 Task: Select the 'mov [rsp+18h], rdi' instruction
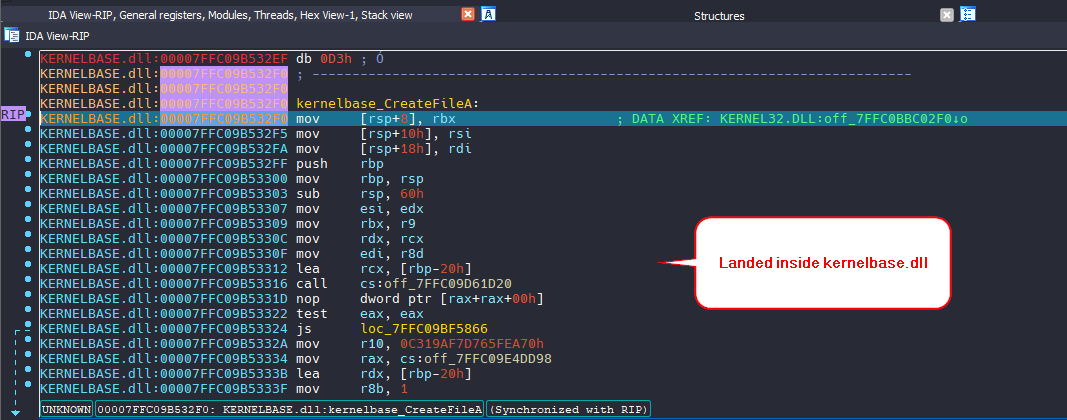coord(384,149)
